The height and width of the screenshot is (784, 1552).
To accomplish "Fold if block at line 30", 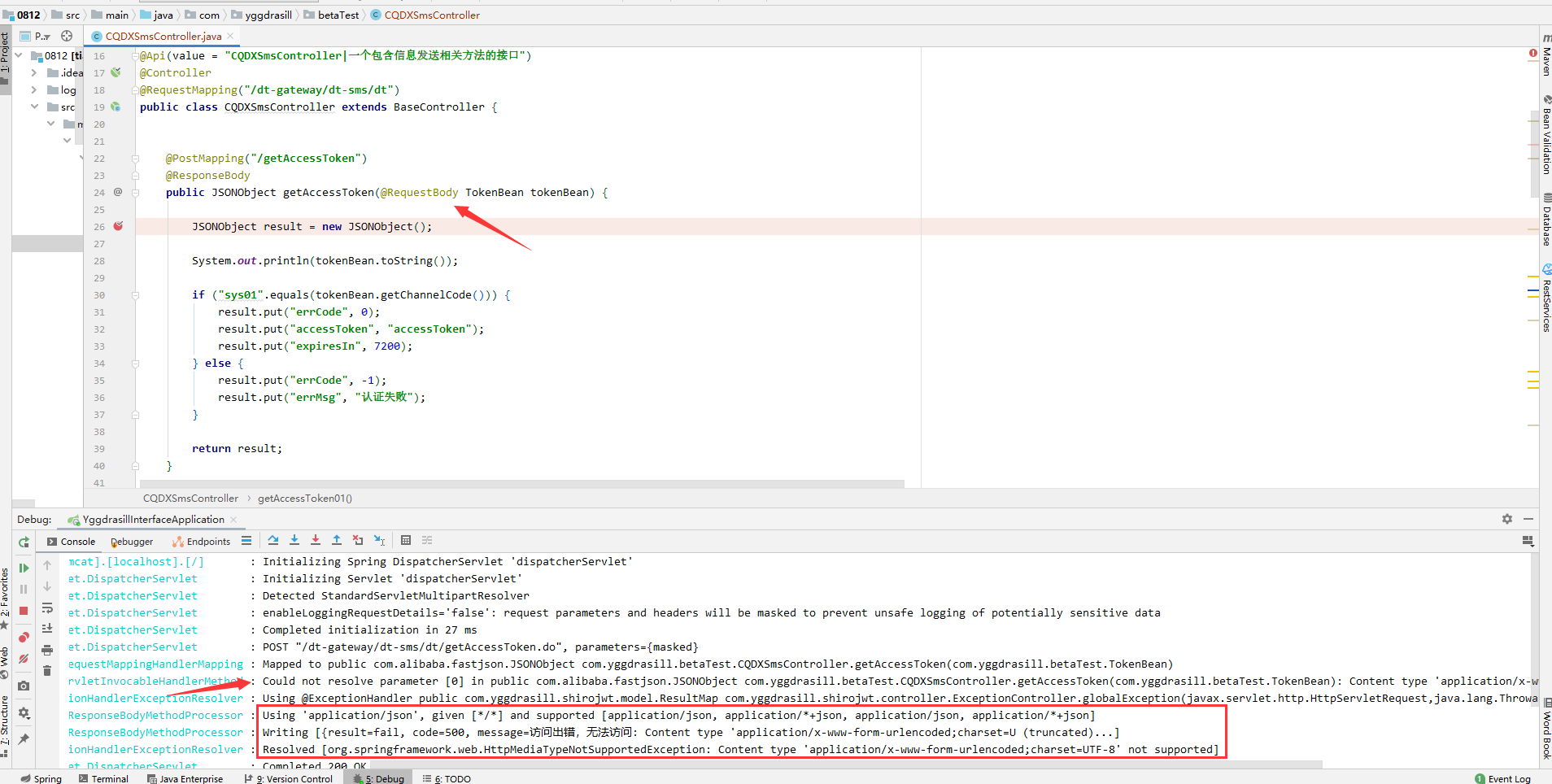I will coord(136,295).
